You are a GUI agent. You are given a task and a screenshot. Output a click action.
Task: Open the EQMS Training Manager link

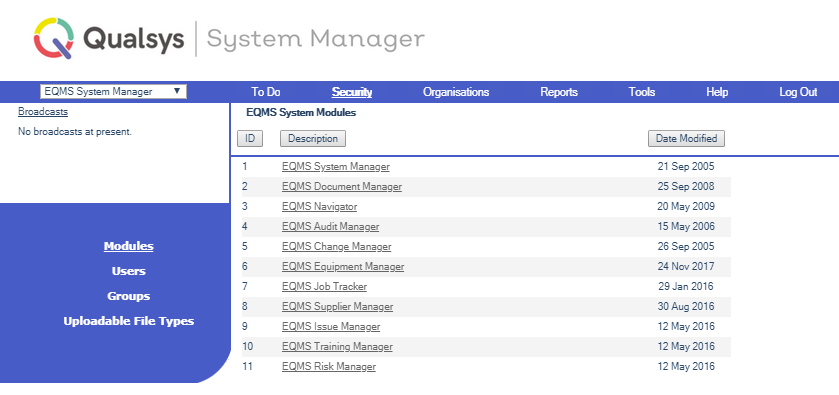click(x=337, y=346)
